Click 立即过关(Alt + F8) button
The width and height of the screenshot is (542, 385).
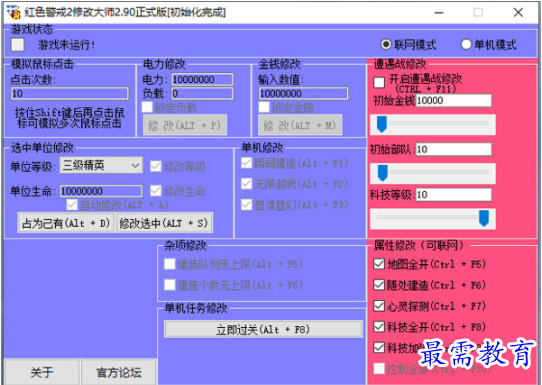pyautogui.click(x=263, y=329)
